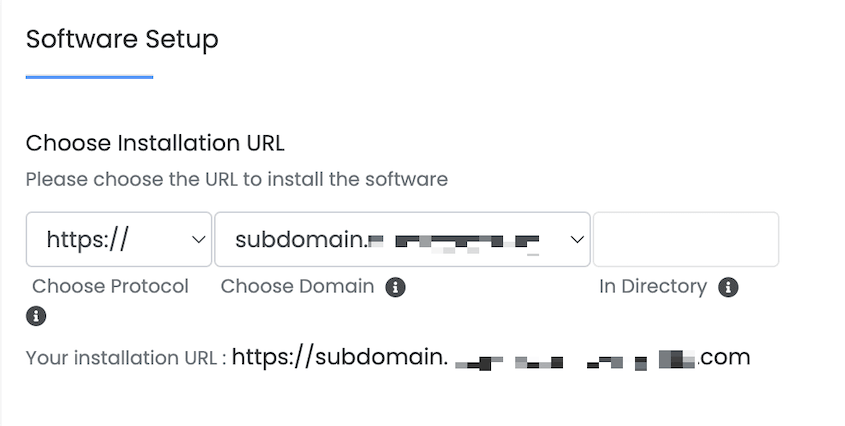Click the chevron arrow of the protocol selector

(x=196, y=239)
